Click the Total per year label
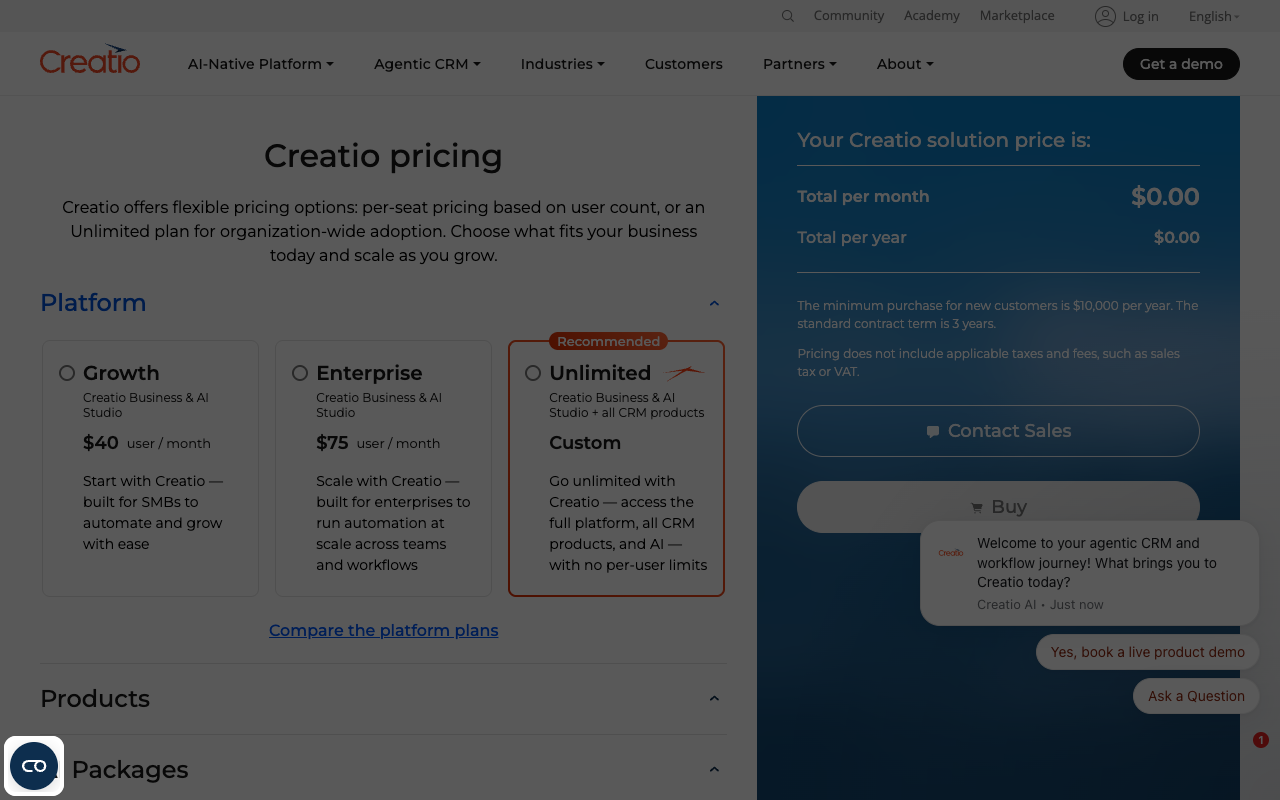 pos(852,238)
